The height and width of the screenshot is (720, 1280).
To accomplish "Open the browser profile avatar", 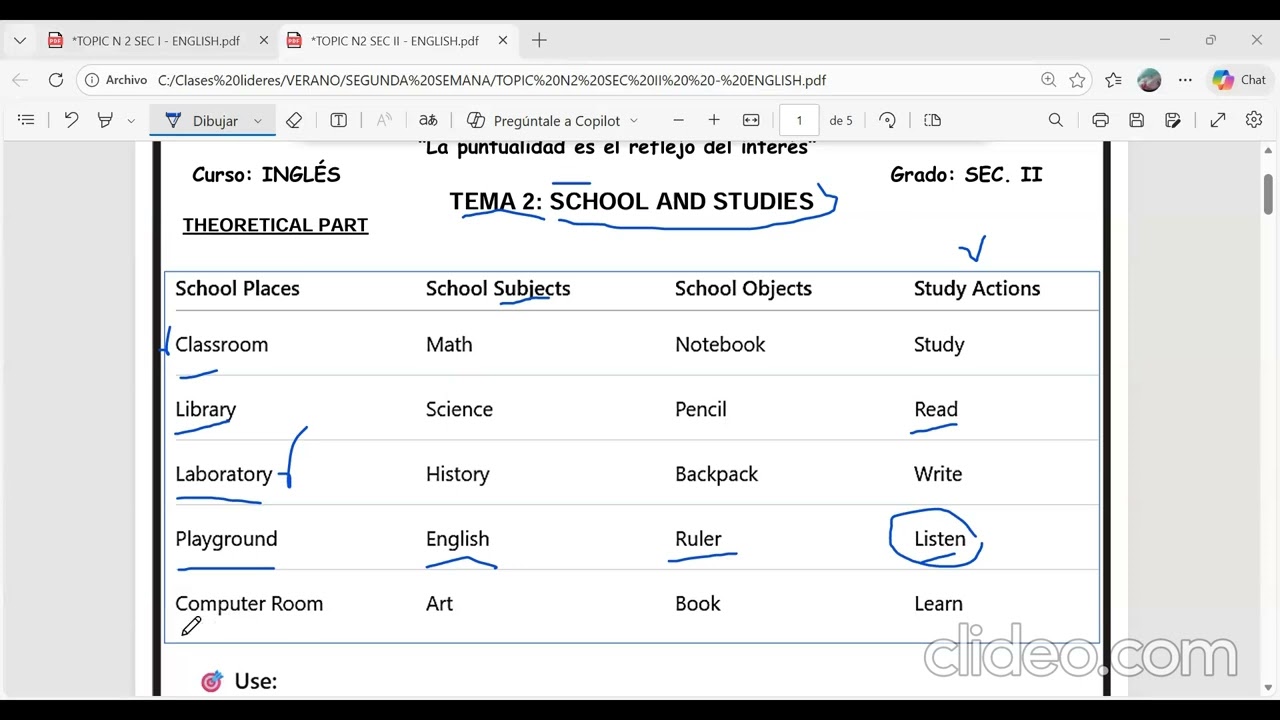I will 1150,80.
